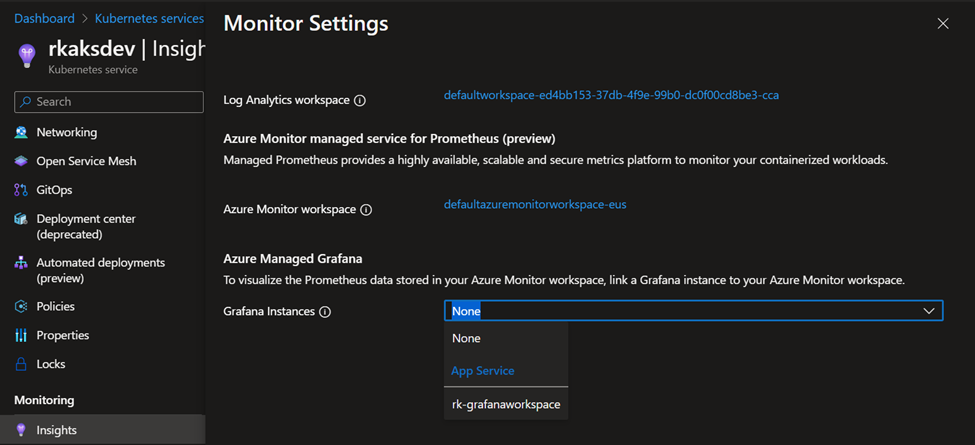The height and width of the screenshot is (445, 975).
Task: Click the Policies icon in sidebar
Action: click(21, 307)
